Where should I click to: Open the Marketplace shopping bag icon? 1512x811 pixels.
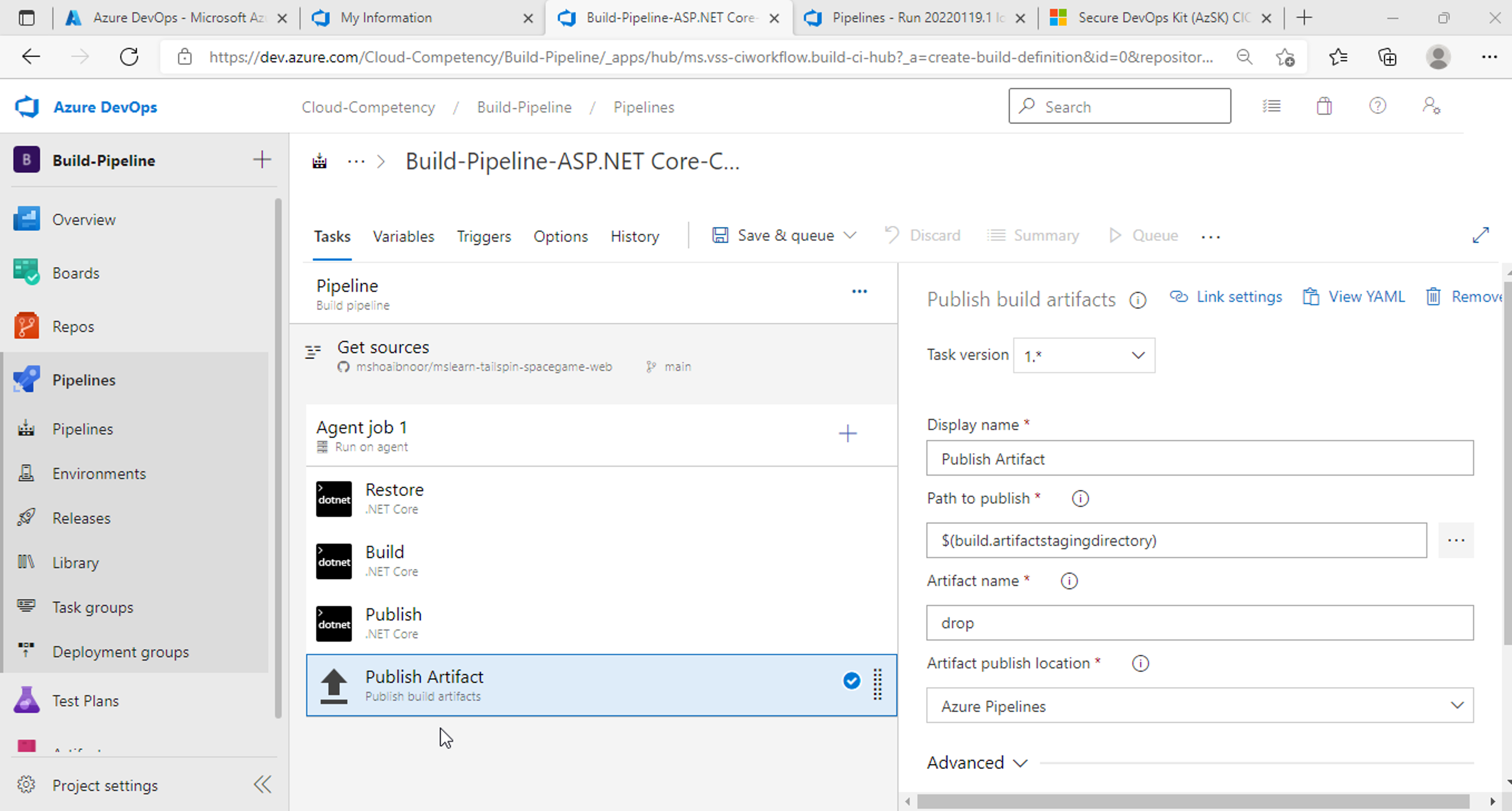[x=1324, y=106]
